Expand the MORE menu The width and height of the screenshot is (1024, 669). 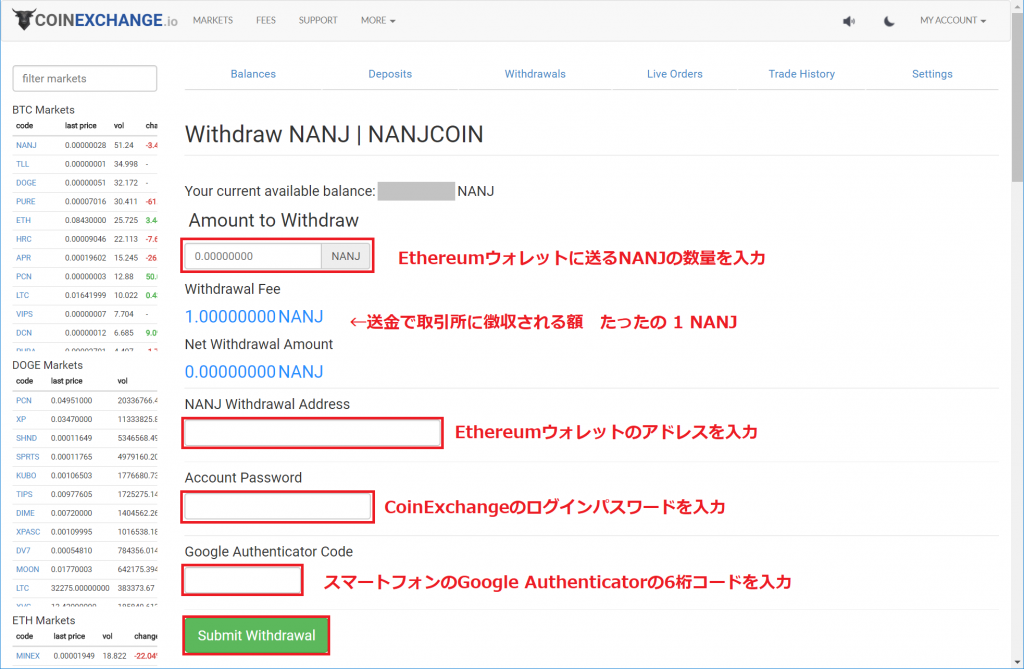pyautogui.click(x=378, y=20)
